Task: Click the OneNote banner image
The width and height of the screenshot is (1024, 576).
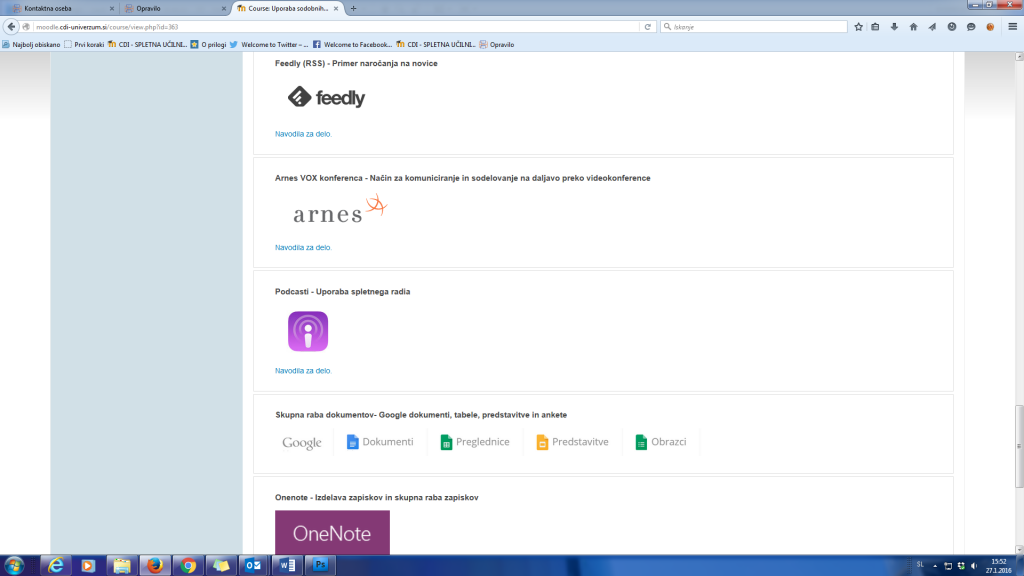Action: [x=332, y=532]
